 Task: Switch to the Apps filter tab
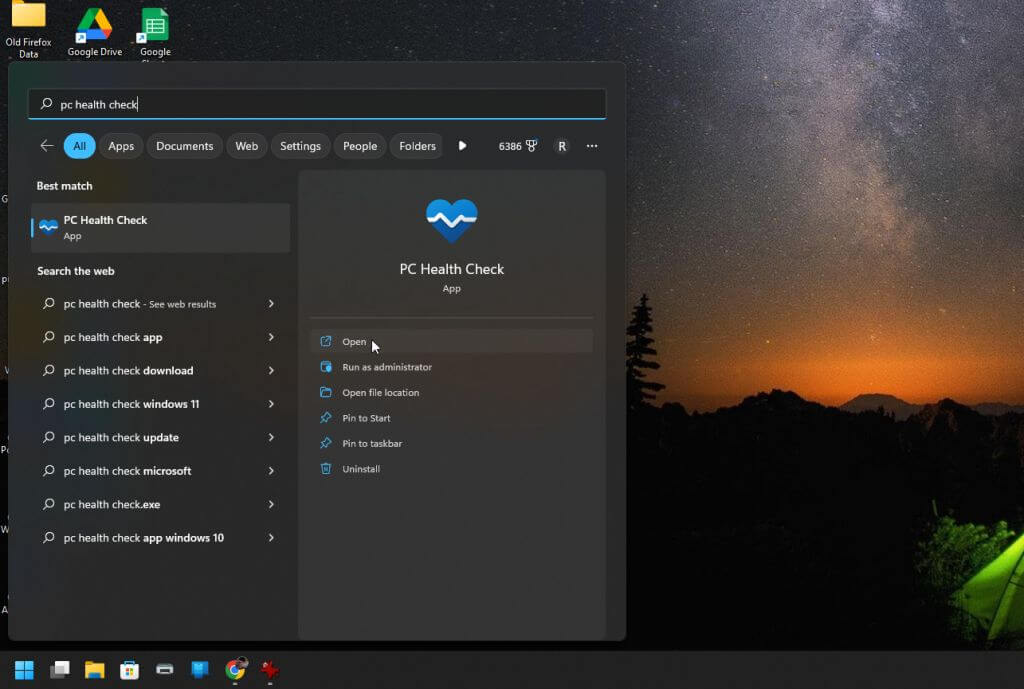pyautogui.click(x=121, y=146)
